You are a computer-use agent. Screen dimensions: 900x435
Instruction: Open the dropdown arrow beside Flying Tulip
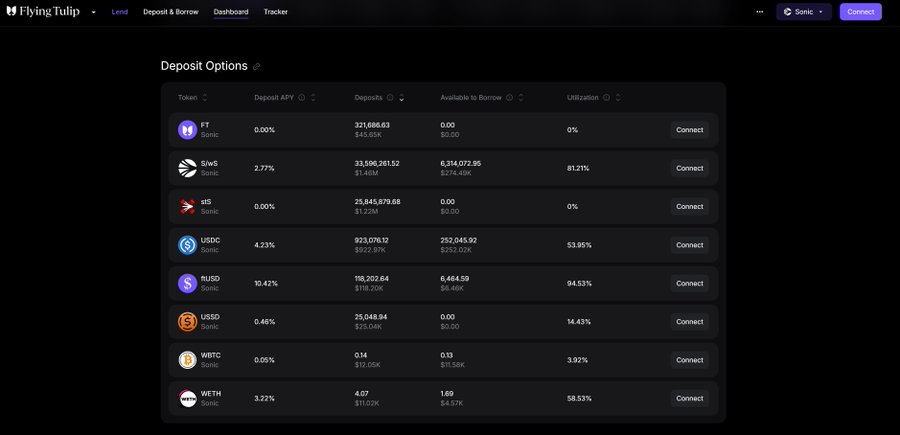point(94,12)
